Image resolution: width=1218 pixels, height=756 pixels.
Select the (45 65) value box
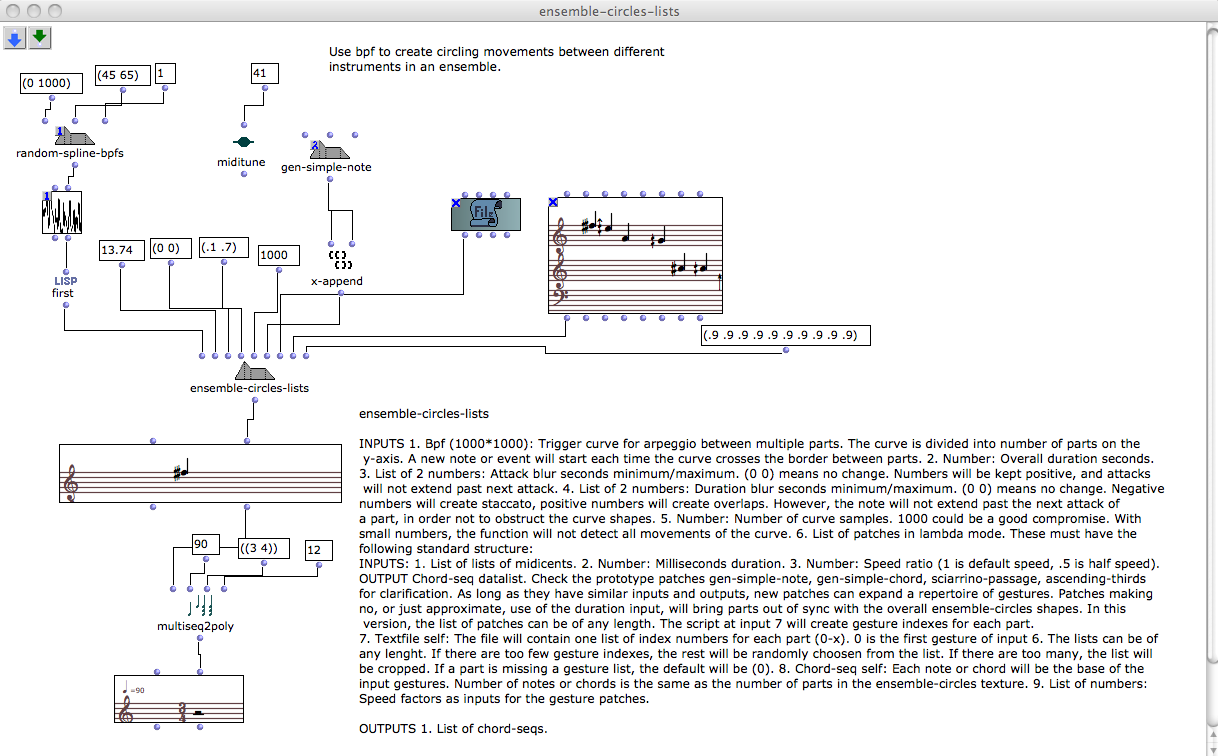pyautogui.click(x=122, y=75)
